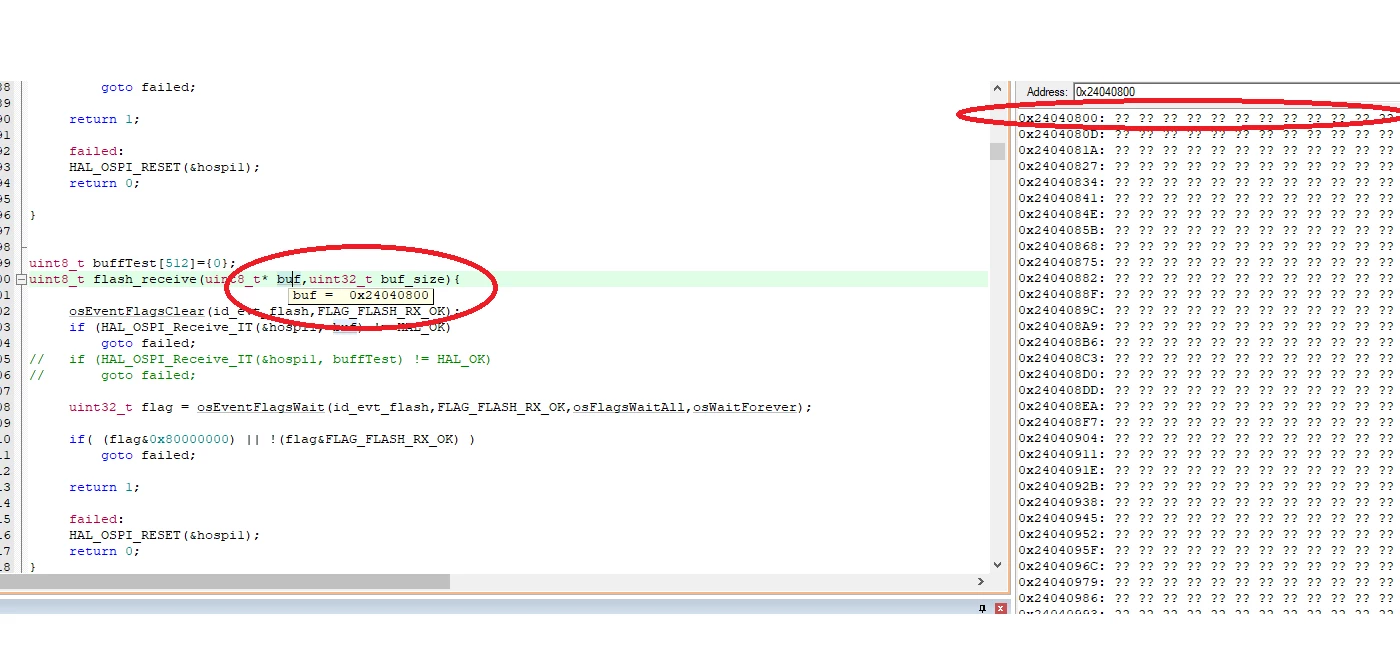Select memory row 0x24040952
1400x648 pixels.
coord(1207,534)
